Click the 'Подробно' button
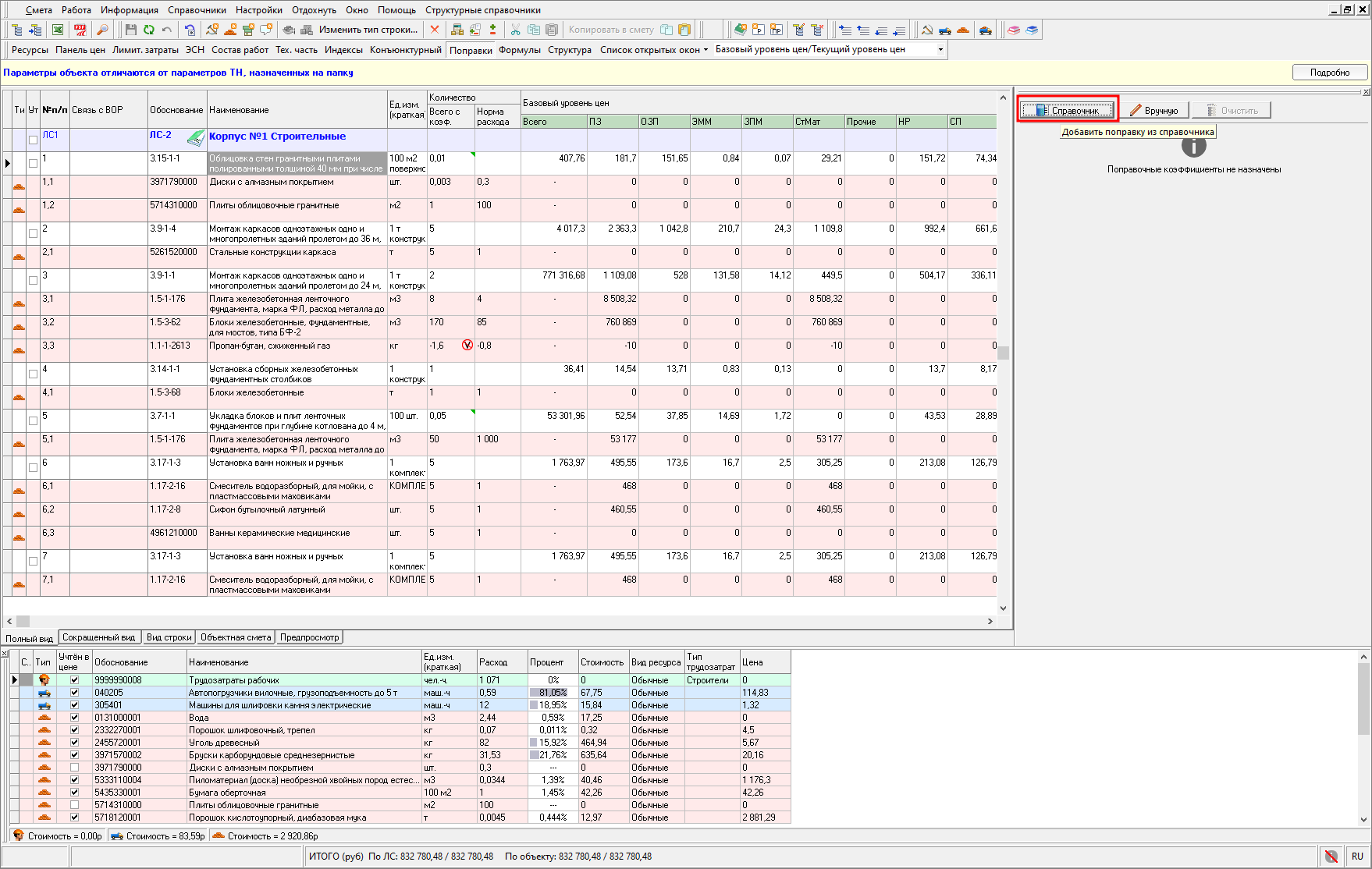This screenshot has height=869, width=1372. [x=1330, y=73]
